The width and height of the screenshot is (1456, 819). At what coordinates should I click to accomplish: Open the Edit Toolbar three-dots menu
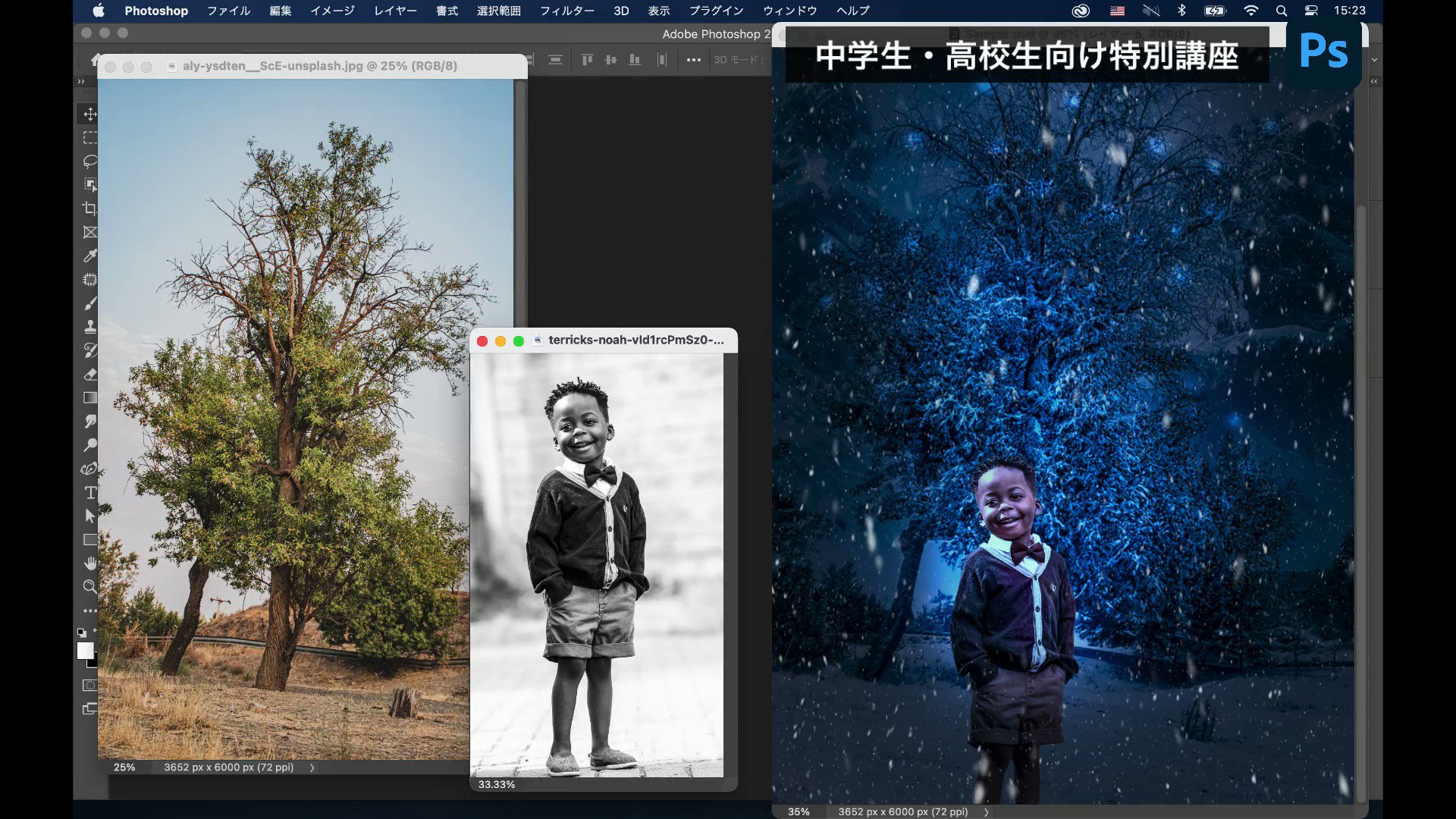pyautogui.click(x=89, y=610)
